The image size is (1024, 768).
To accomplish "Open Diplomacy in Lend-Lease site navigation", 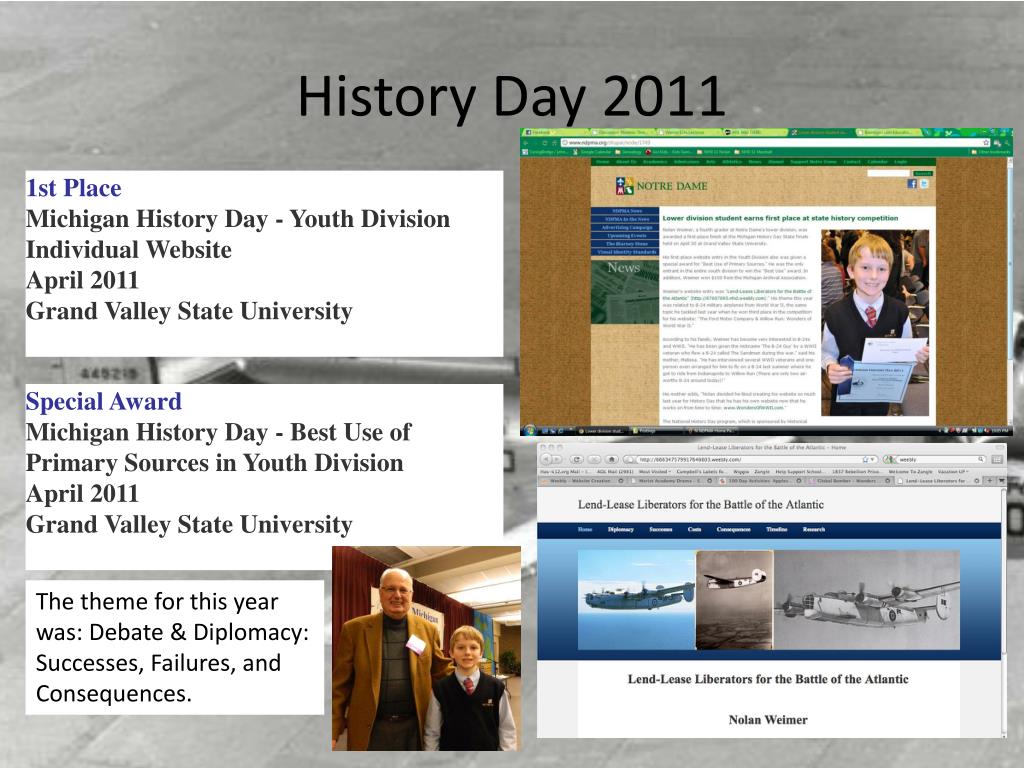I will [620, 530].
